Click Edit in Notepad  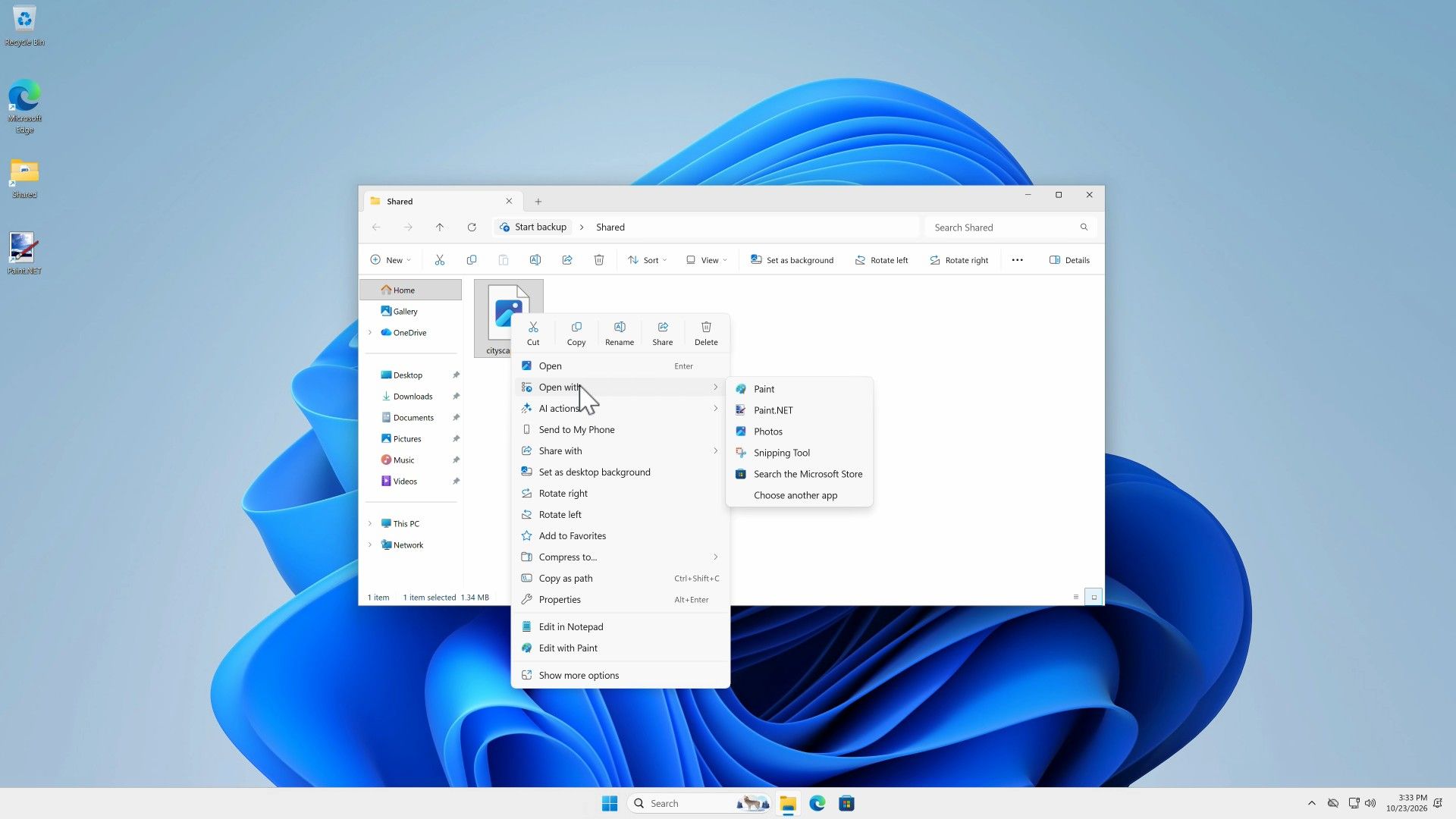(x=620, y=627)
